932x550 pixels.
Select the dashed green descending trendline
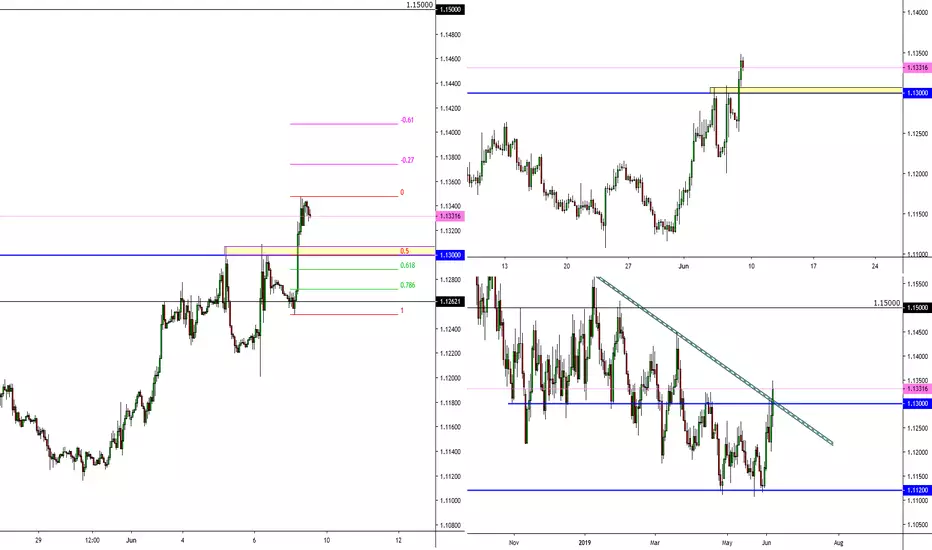[715, 361]
